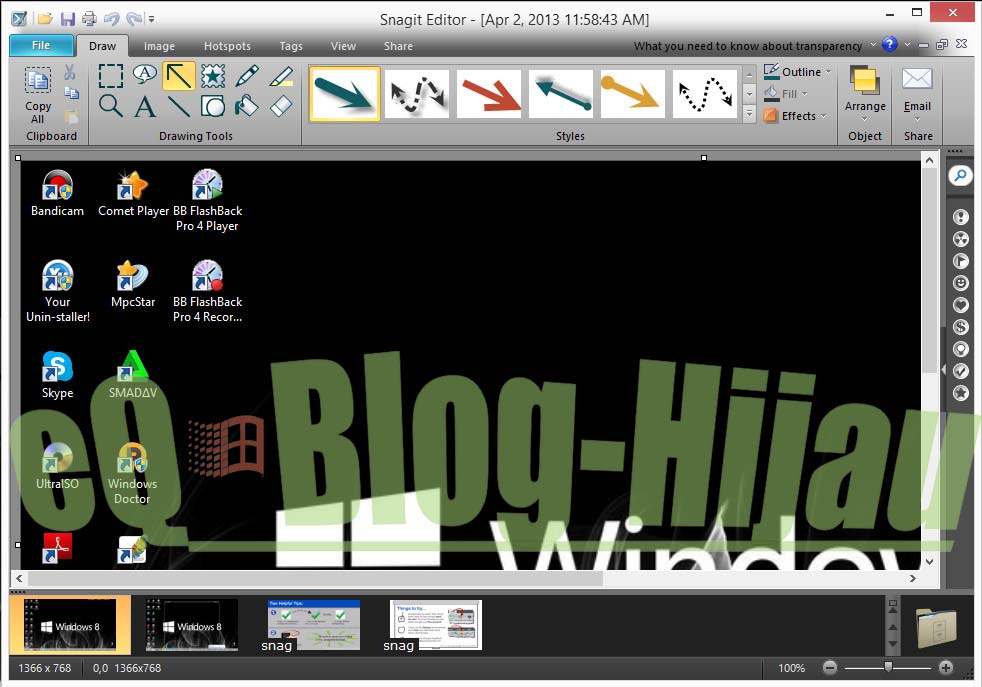Click the Save icon in quick access toolbar
This screenshot has width=982, height=687.
click(68, 19)
